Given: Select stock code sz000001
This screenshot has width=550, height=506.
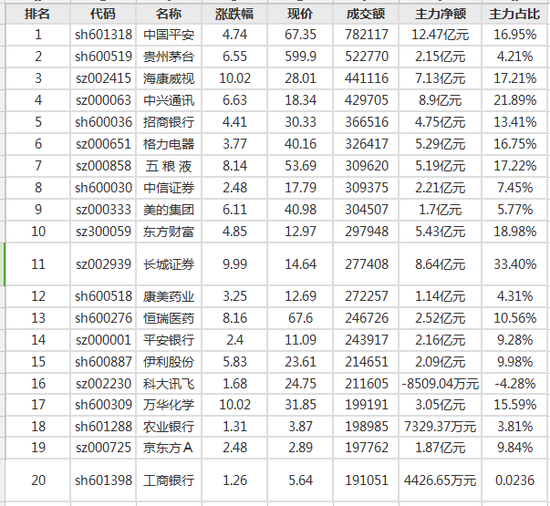Looking at the screenshot, I should 103,340.
